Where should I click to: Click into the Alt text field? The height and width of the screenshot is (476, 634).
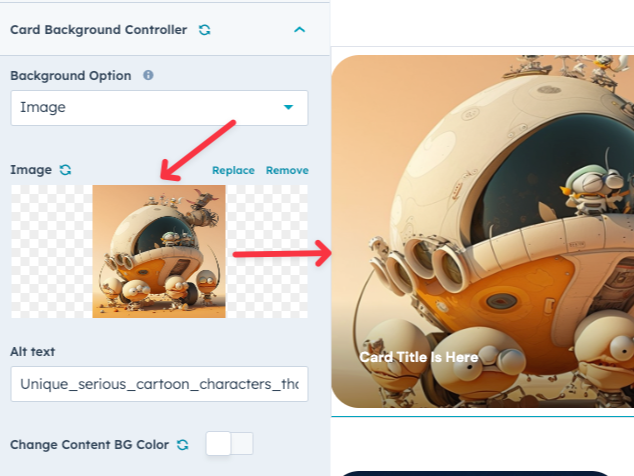[159, 384]
